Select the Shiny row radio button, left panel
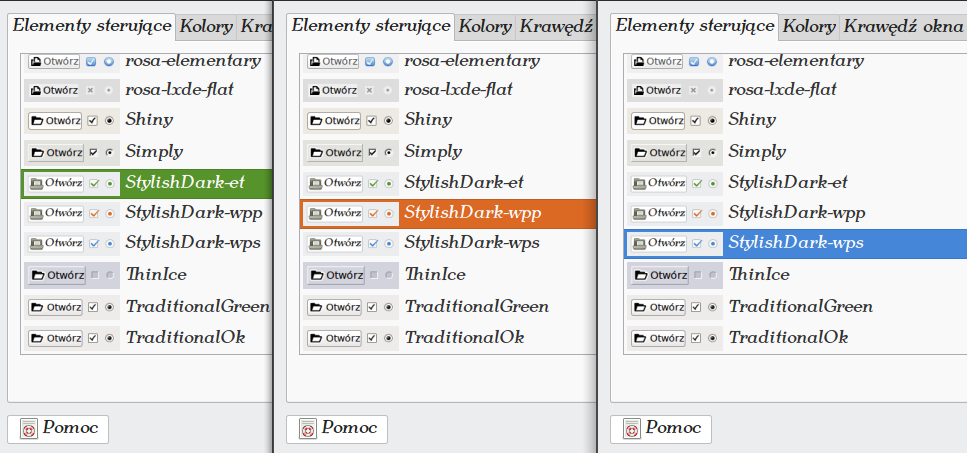The image size is (967, 453). (x=109, y=121)
